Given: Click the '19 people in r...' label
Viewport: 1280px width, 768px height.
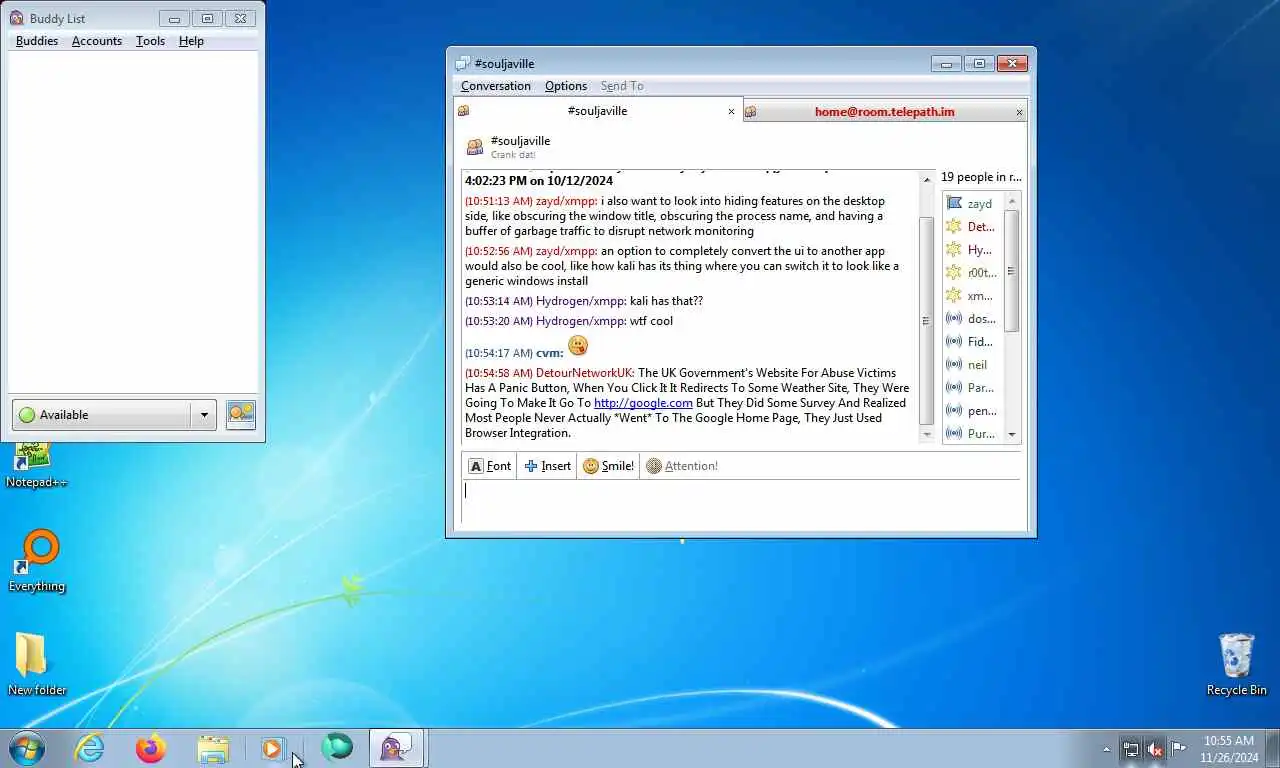Looking at the screenshot, I should pos(981,177).
